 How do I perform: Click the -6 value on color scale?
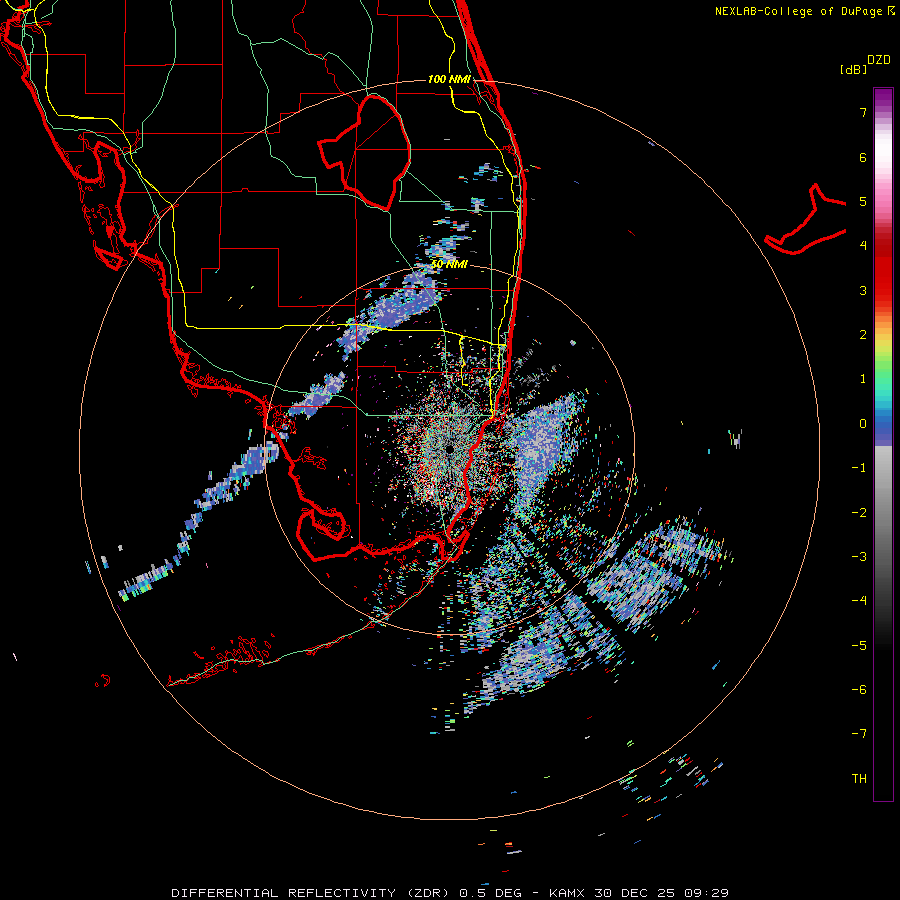[x=859, y=689]
